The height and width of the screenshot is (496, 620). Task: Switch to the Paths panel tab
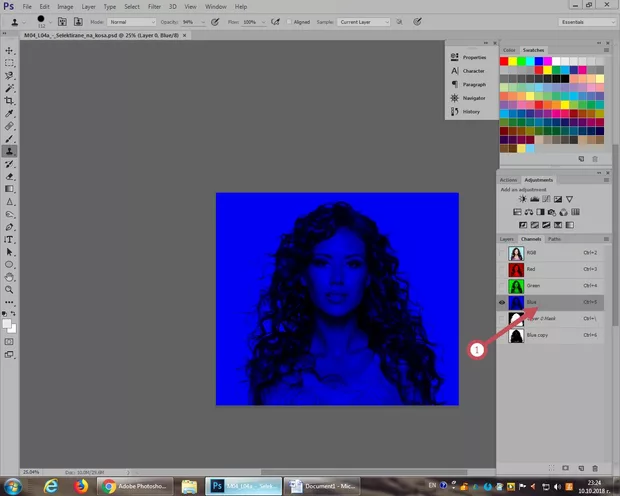coord(554,239)
